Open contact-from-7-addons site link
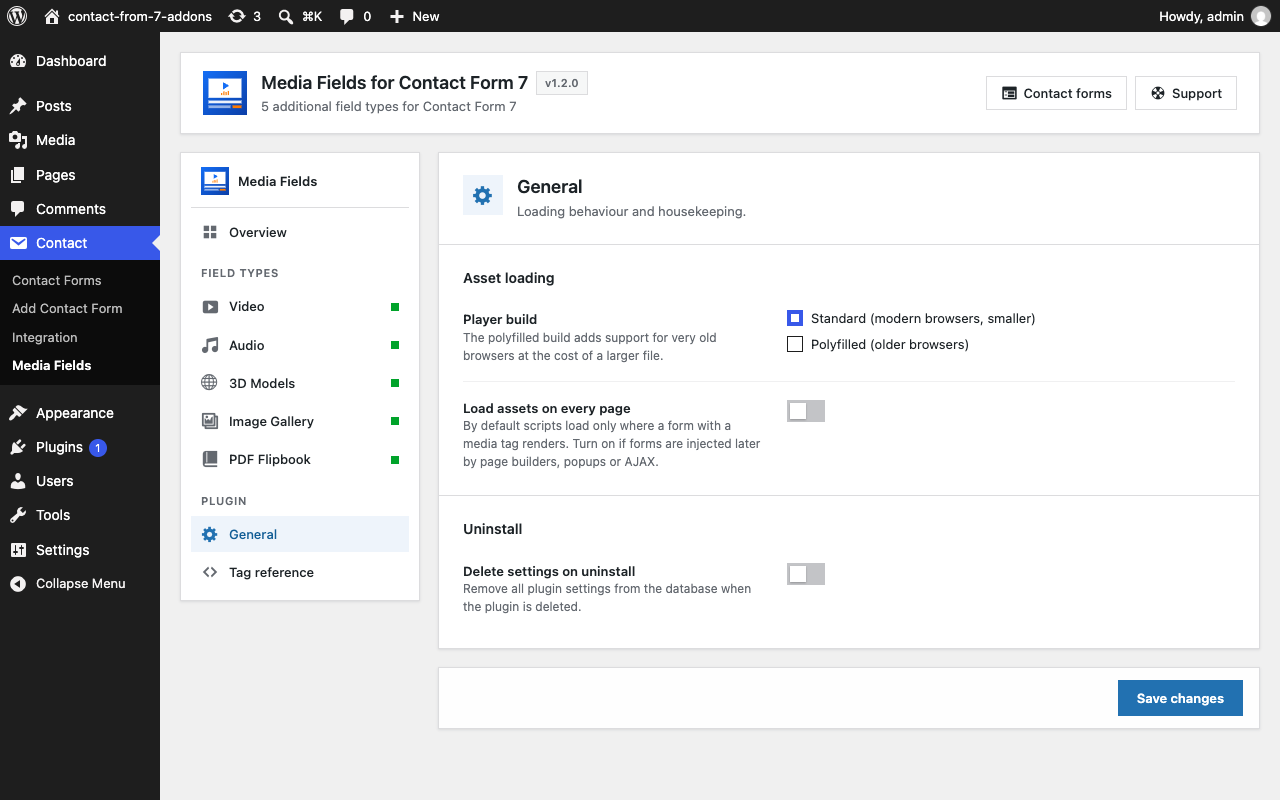The width and height of the screenshot is (1280, 800). coord(126,16)
